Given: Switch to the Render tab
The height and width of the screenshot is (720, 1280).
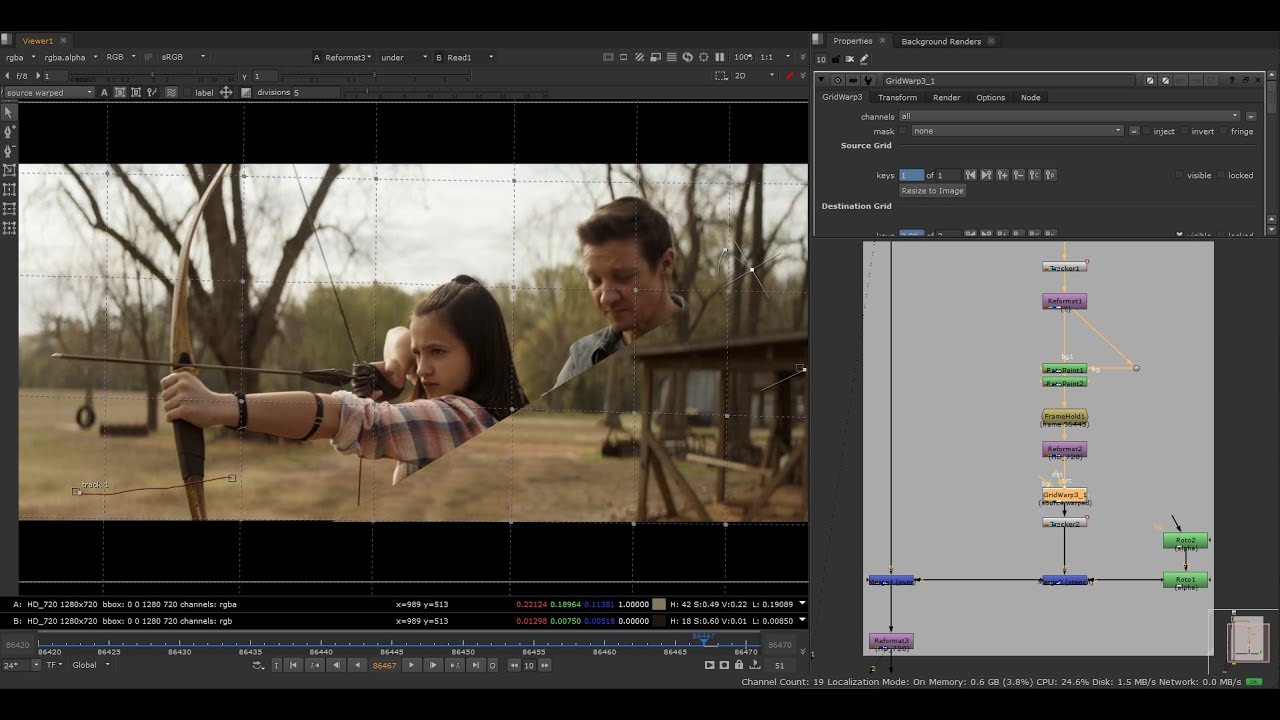Looking at the screenshot, I should pos(946,97).
